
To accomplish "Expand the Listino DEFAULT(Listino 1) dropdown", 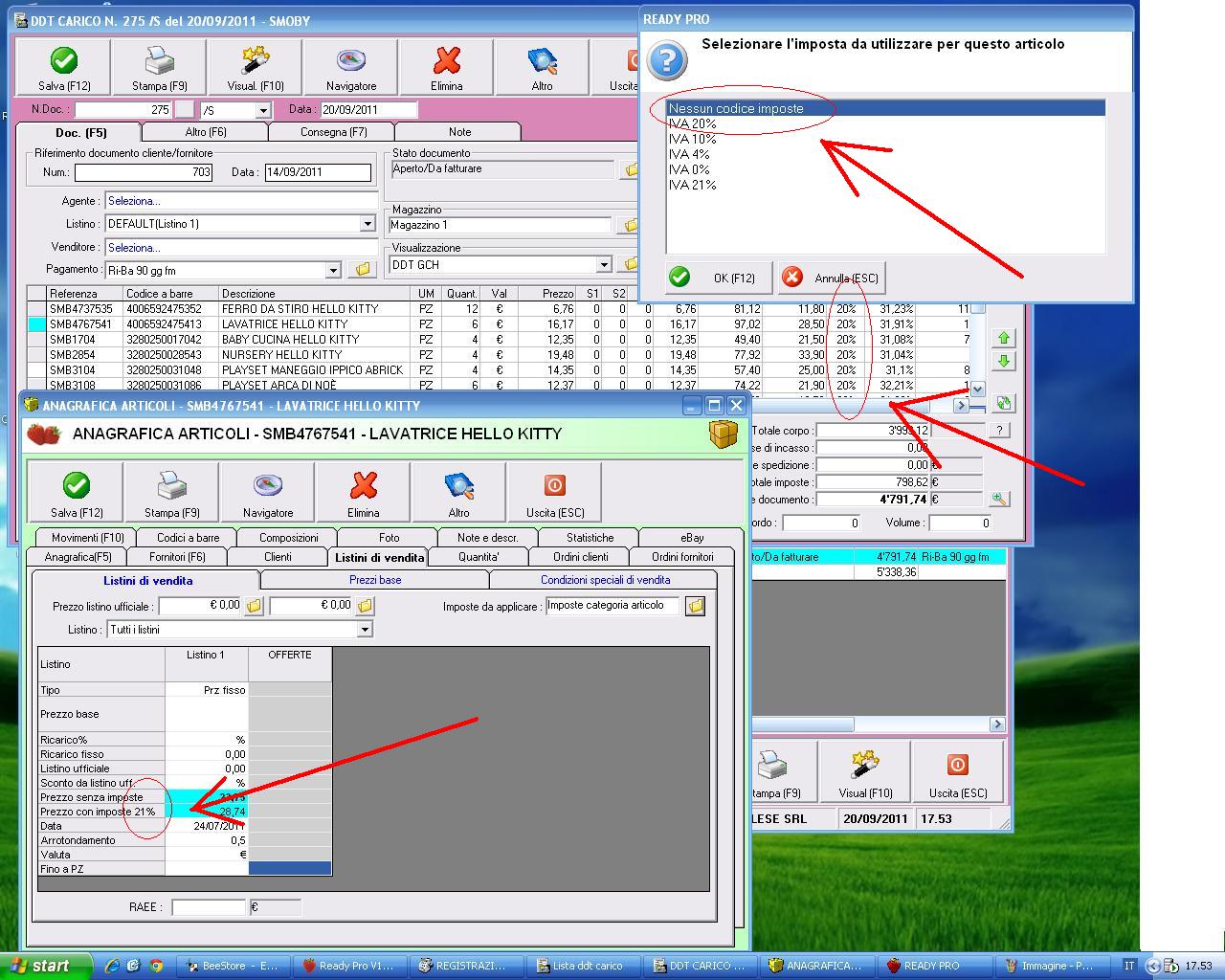I will (367, 224).
